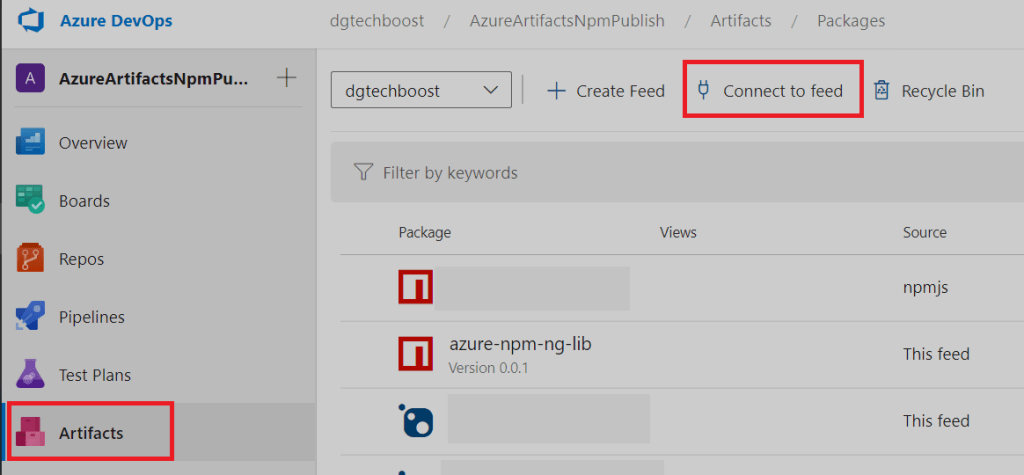Open Test Plans flask icon
This screenshot has height=475, width=1024.
(x=31, y=375)
